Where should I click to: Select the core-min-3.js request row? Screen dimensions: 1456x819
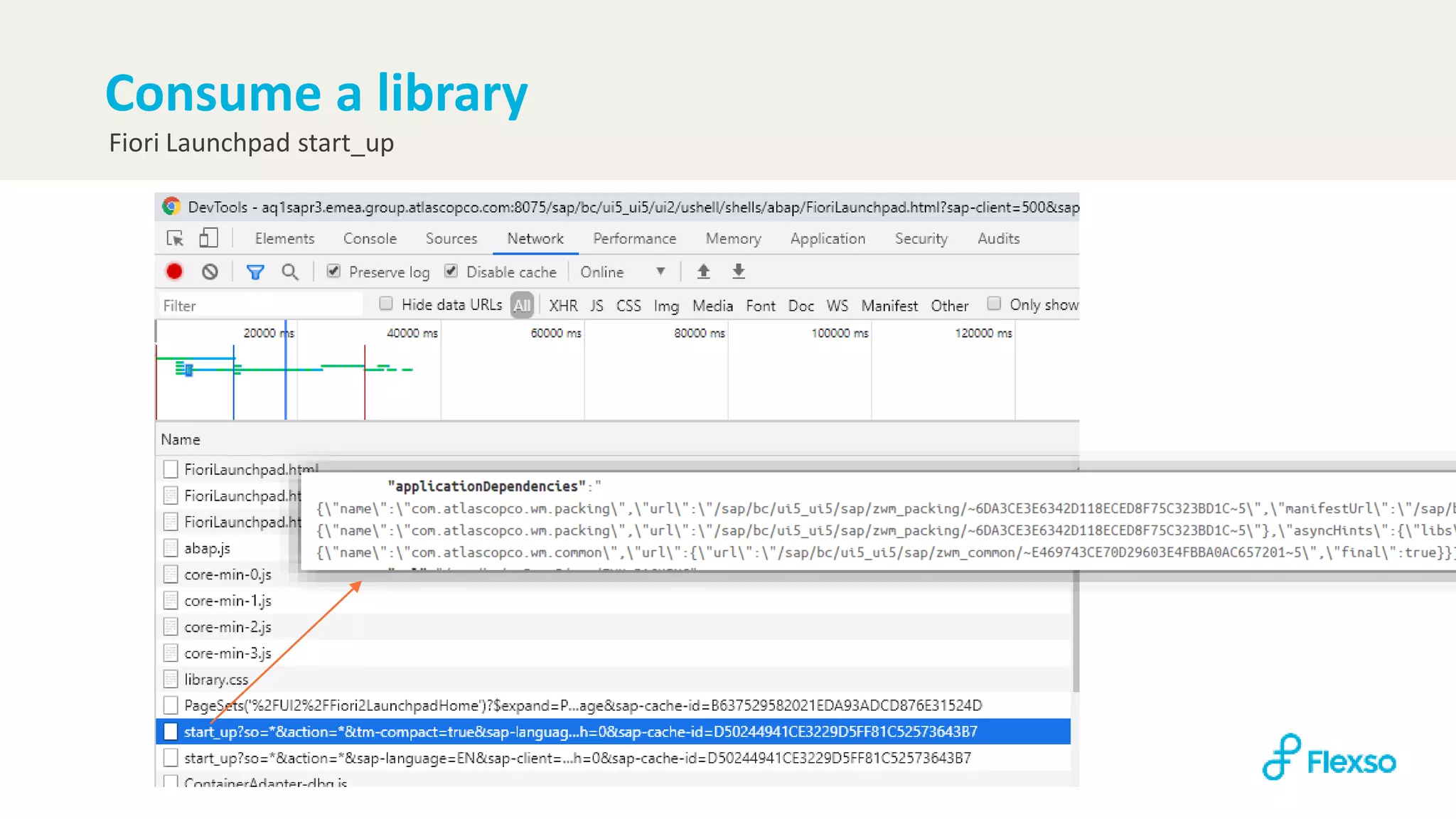click(613, 653)
